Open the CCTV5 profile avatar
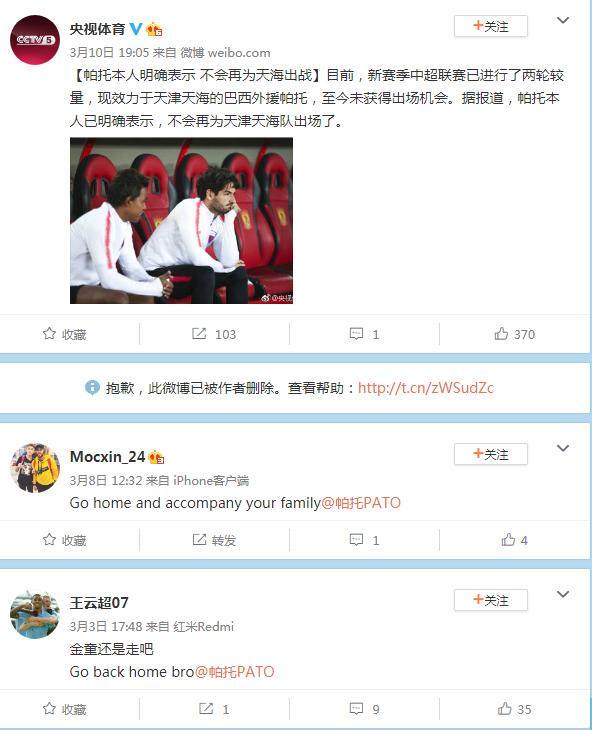The image size is (592, 730). pos(34,40)
